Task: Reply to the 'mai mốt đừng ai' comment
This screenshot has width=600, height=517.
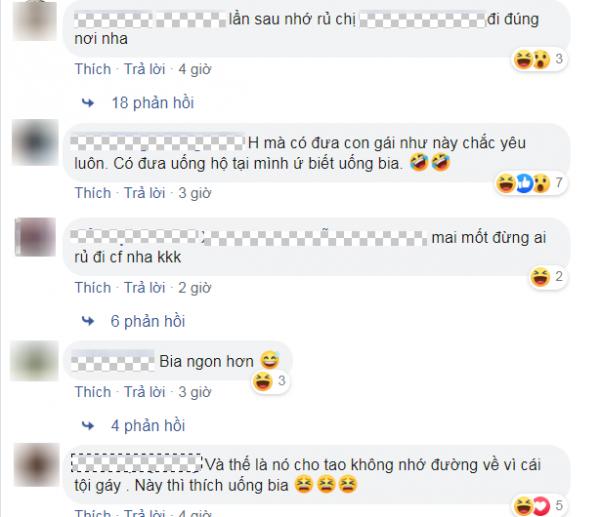Action: [x=145, y=288]
